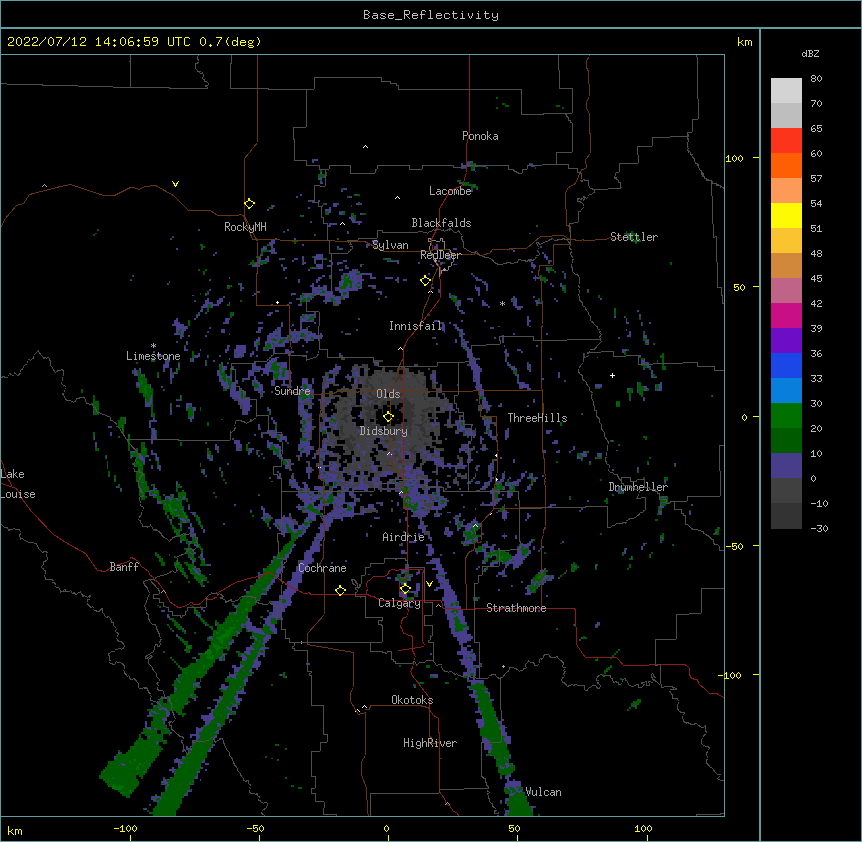Viewport: 862px width, 842px height.
Task: Select the yellow diamond marker above Calgary label
Action: point(405,589)
